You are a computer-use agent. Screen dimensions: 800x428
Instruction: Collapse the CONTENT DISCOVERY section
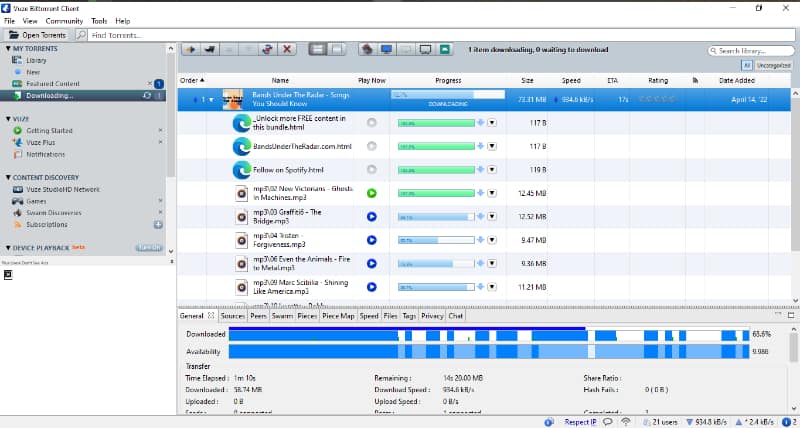(x=8, y=178)
